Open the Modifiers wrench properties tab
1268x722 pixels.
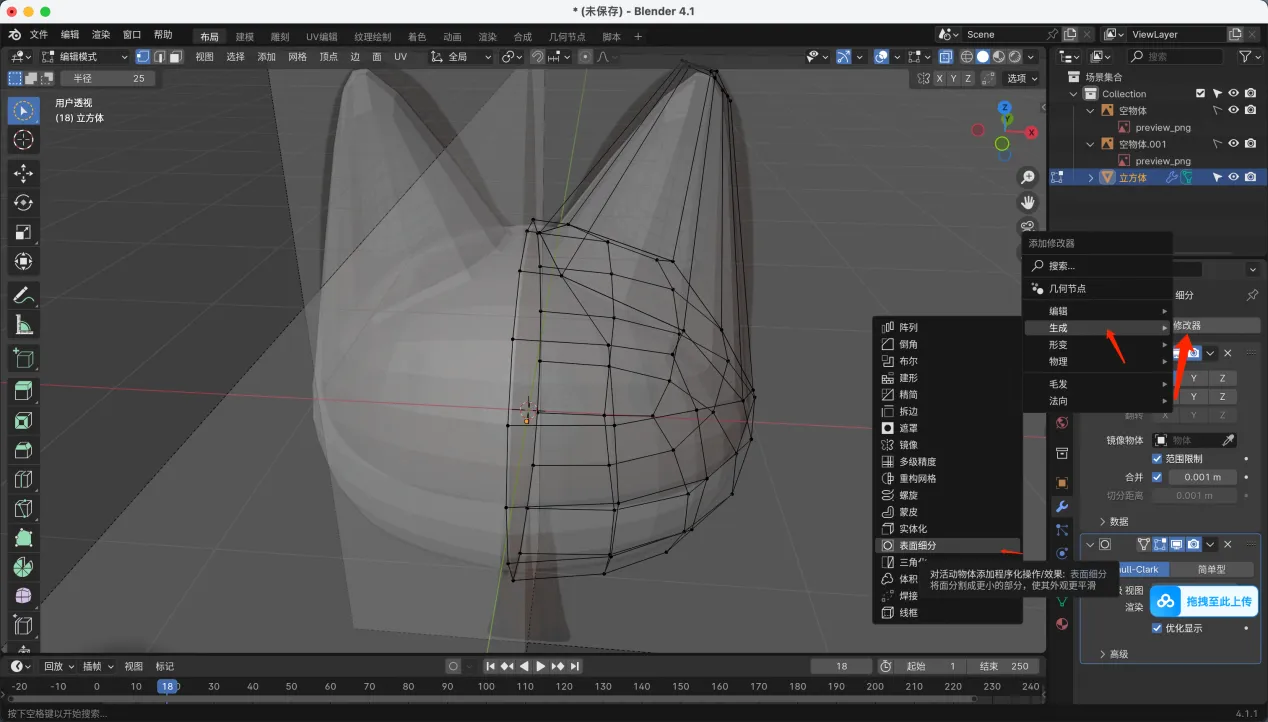pos(1062,507)
